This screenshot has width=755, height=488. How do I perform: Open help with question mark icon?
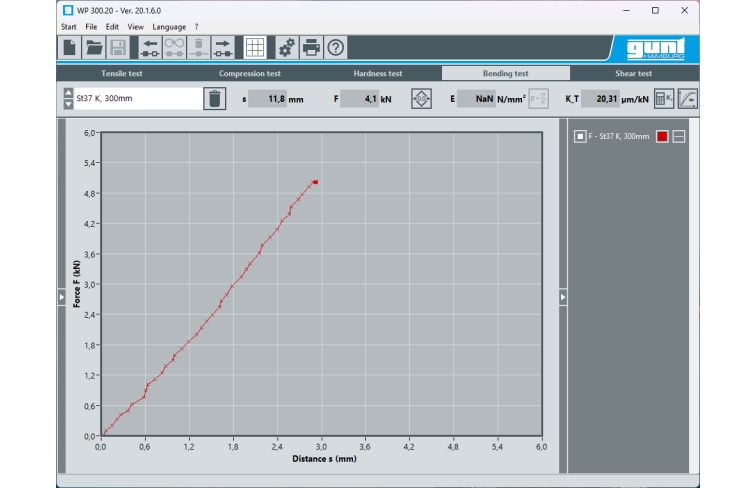pos(336,47)
